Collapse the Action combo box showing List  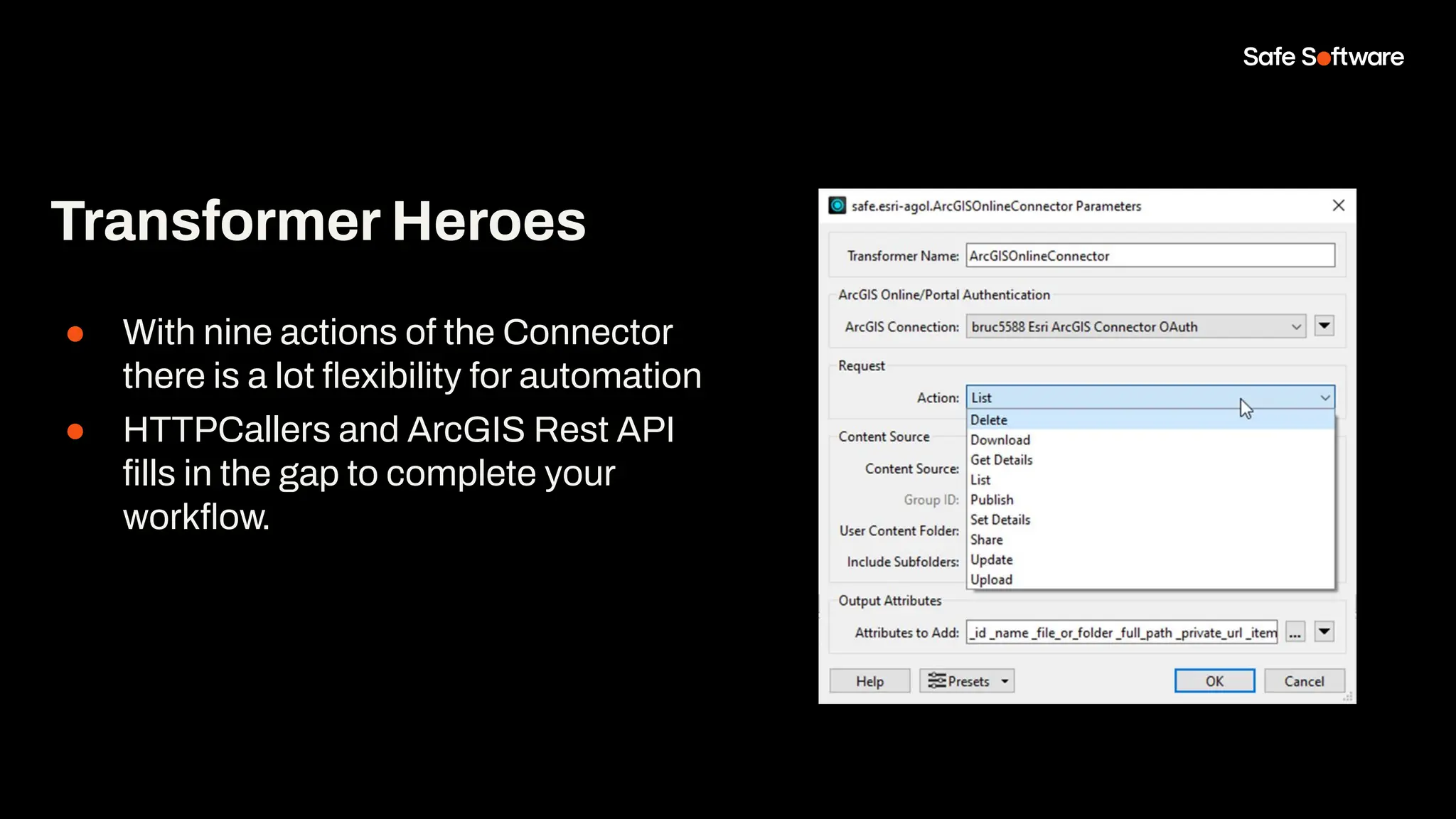point(1150,398)
